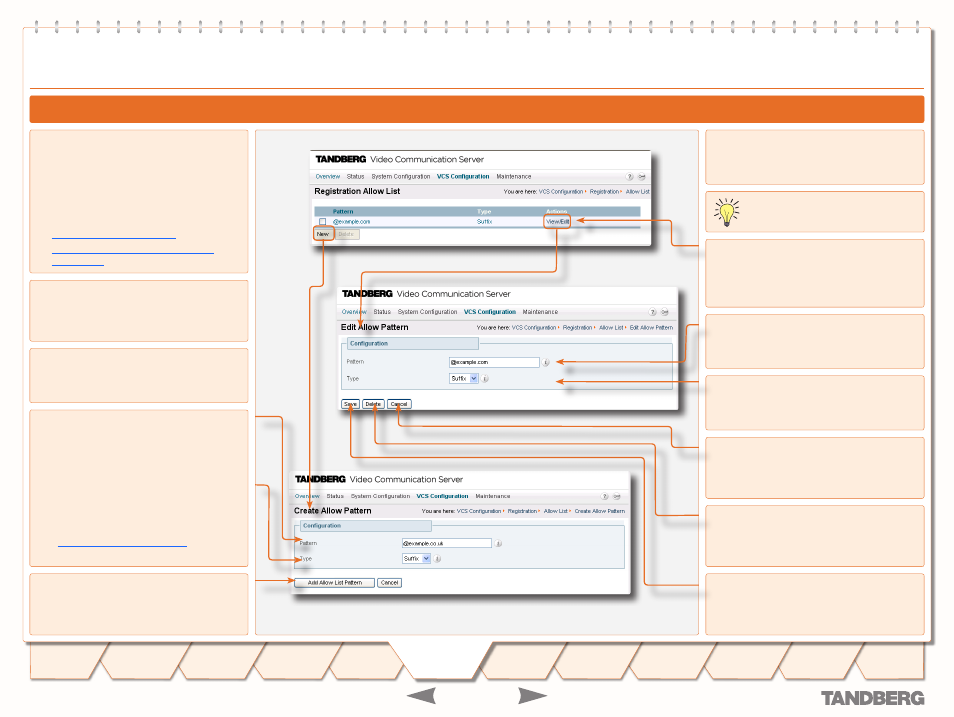Screen dimensions: 954x717
Task: Open Overview menu in Registration Allow List window
Action: pos(327,177)
